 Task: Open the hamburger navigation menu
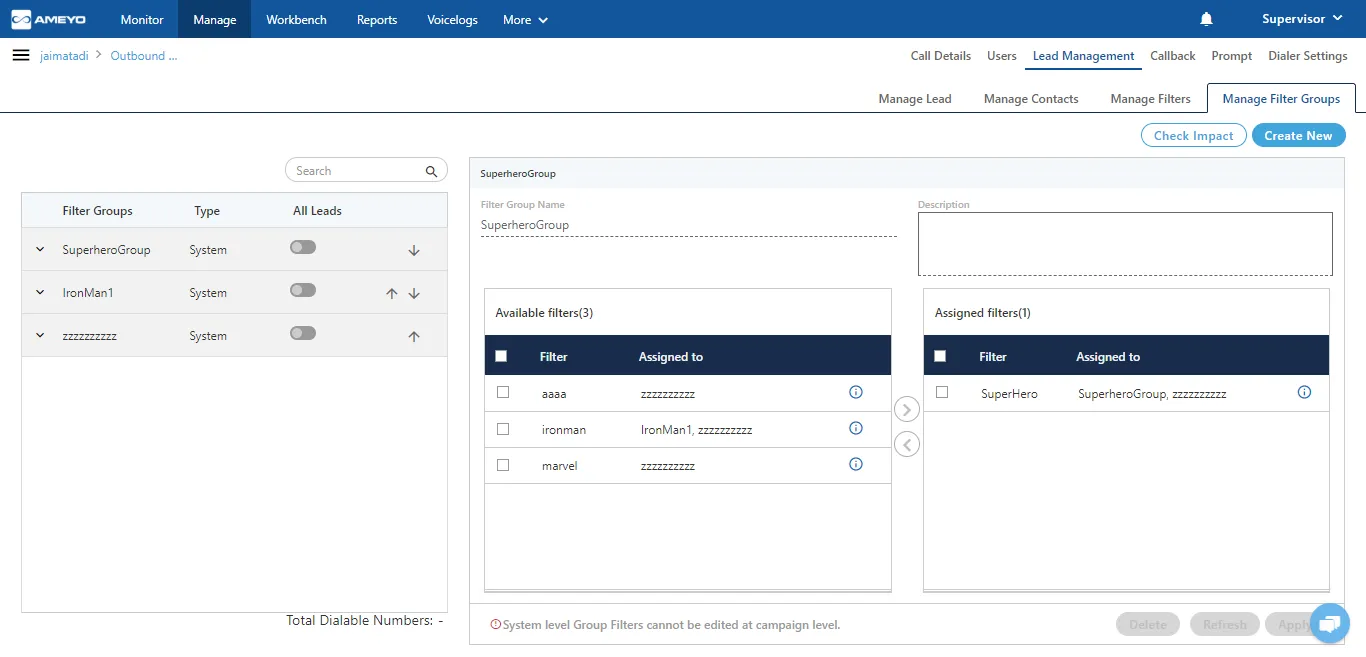click(x=21, y=56)
